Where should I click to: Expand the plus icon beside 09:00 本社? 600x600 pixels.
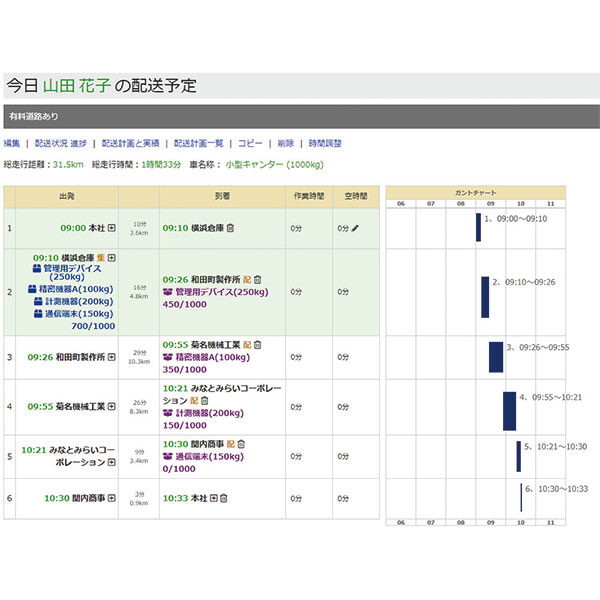pyautogui.click(x=111, y=228)
